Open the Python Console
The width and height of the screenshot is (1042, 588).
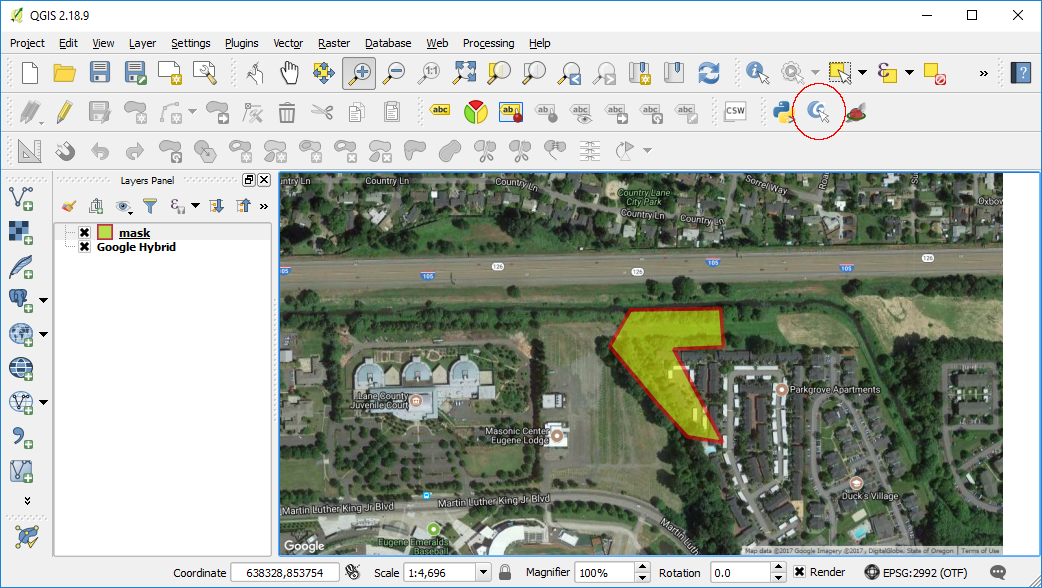pyautogui.click(x=784, y=111)
